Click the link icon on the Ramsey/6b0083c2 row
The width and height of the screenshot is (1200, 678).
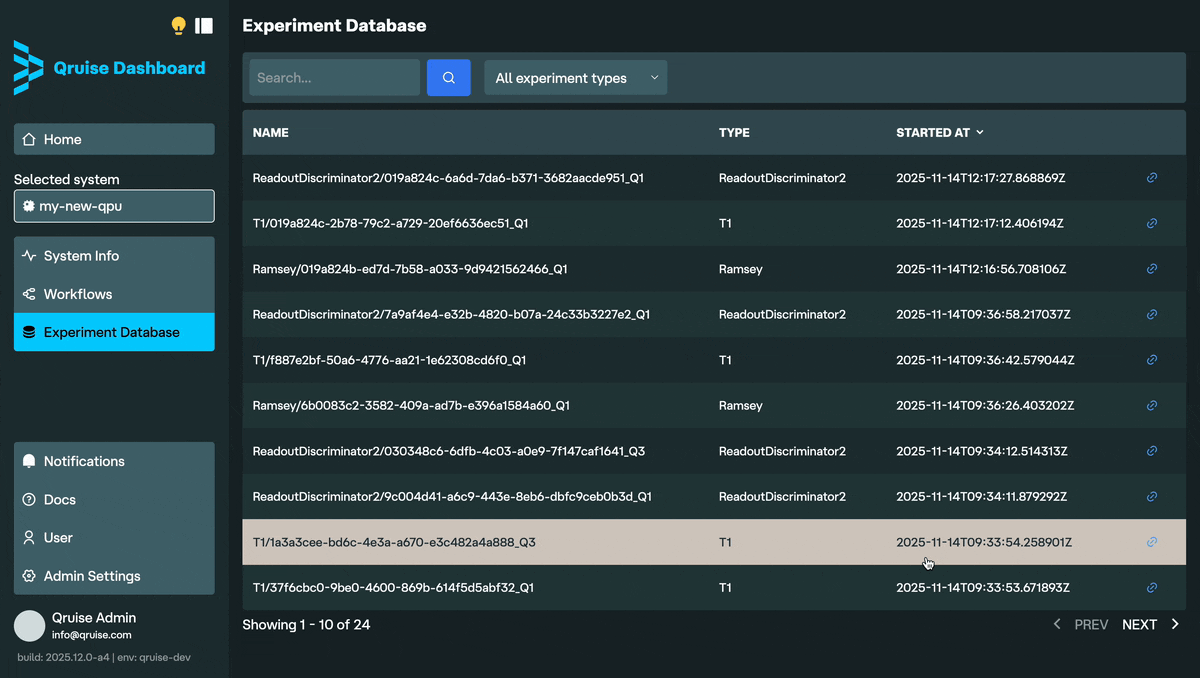1151,405
